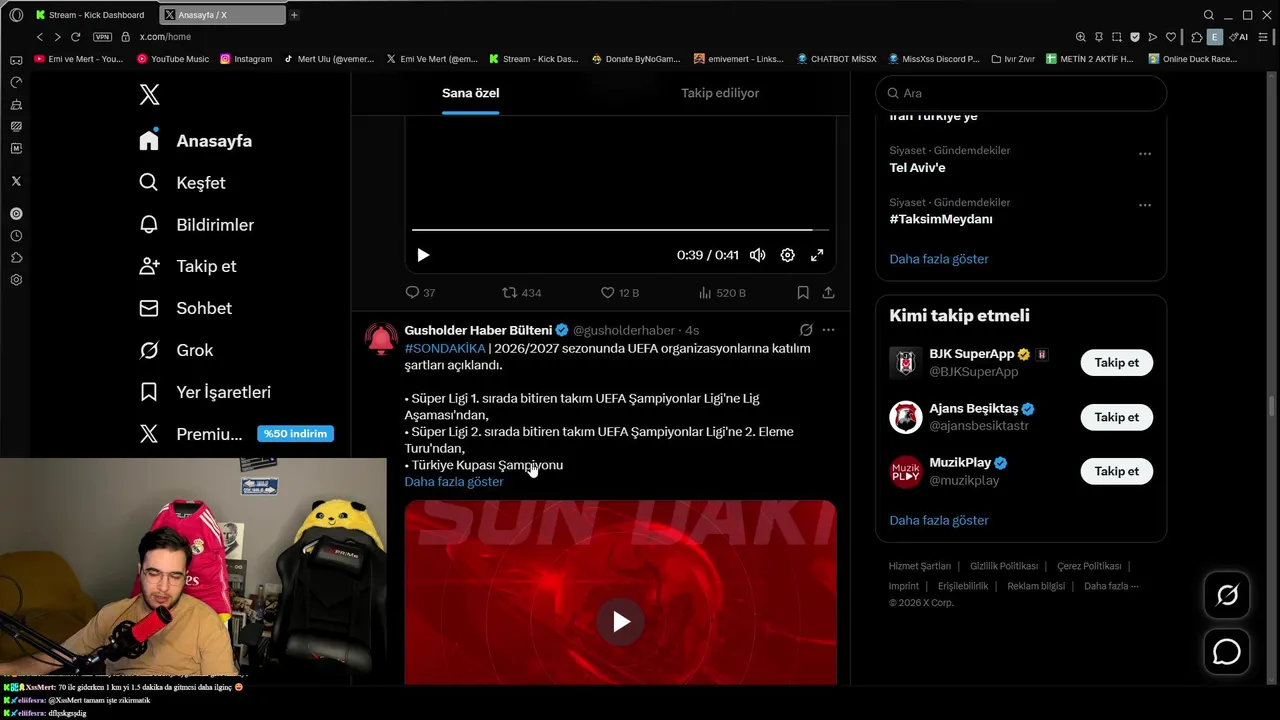Expand footer Daha fazla menu
Screen dimensions: 1280x720
click(1111, 586)
